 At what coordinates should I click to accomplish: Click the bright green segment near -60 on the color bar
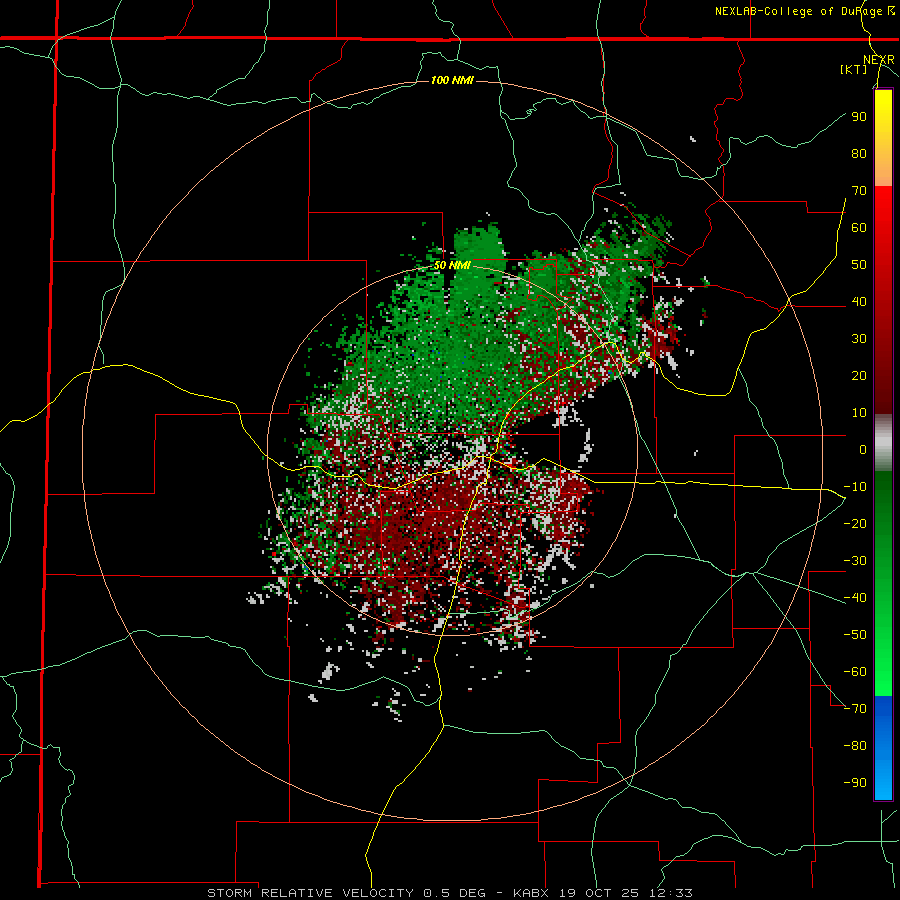click(883, 672)
